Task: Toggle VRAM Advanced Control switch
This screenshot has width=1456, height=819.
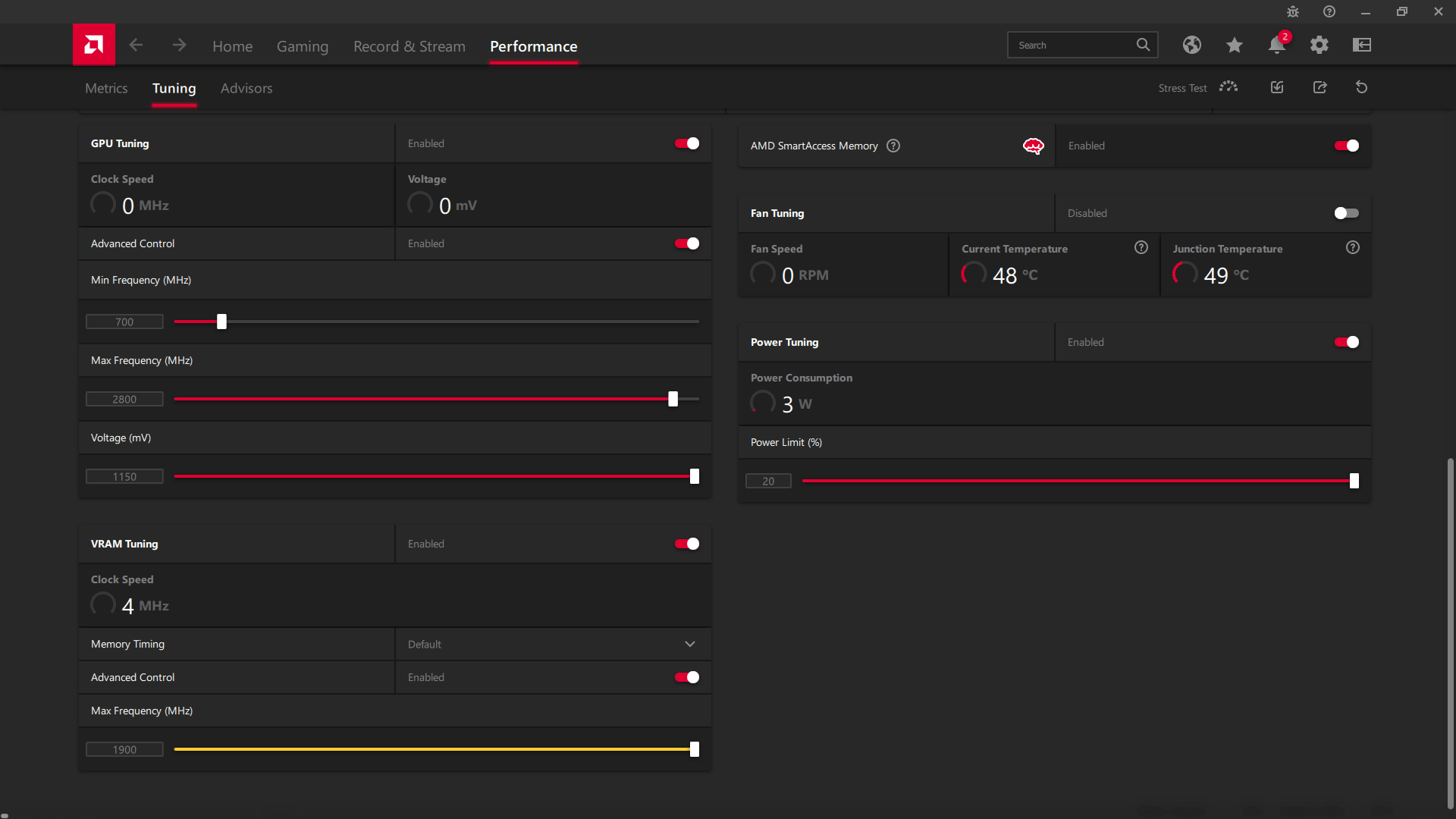Action: 687,677
